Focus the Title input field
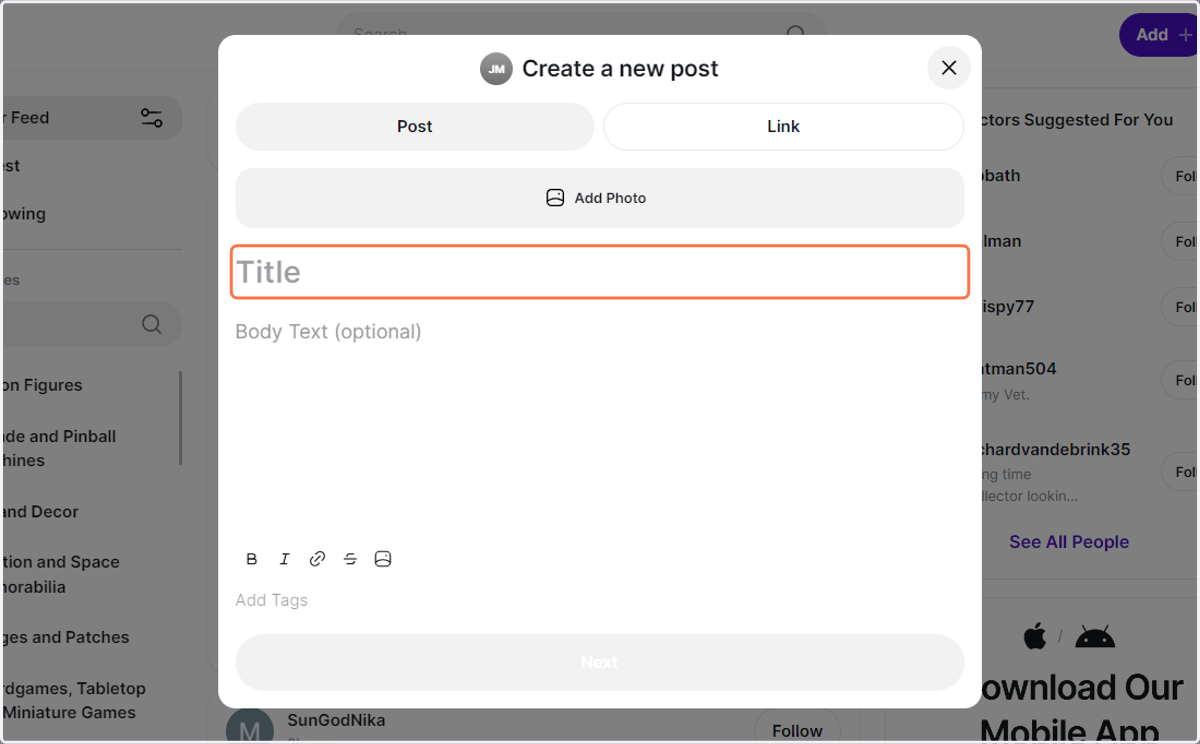 click(600, 272)
